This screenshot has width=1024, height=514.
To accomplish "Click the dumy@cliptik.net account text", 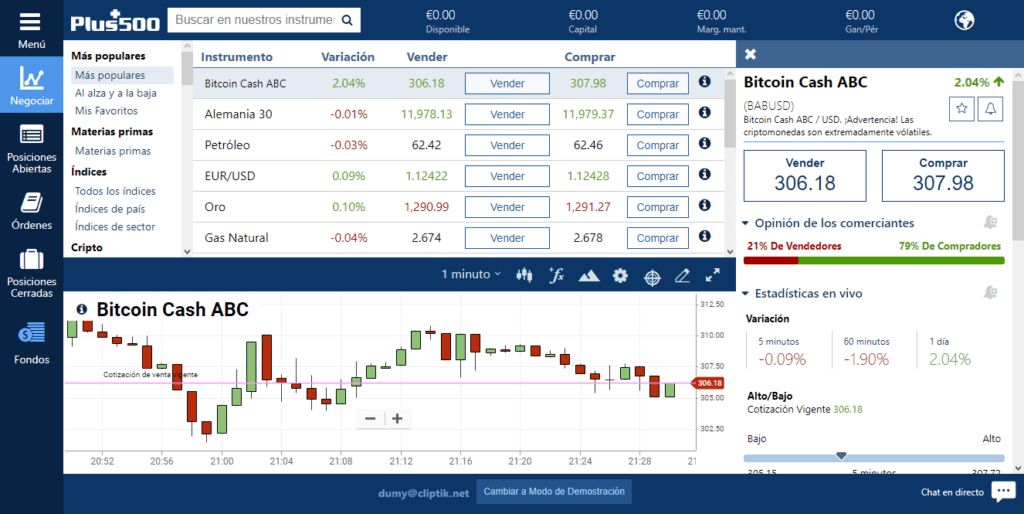I will coord(423,493).
